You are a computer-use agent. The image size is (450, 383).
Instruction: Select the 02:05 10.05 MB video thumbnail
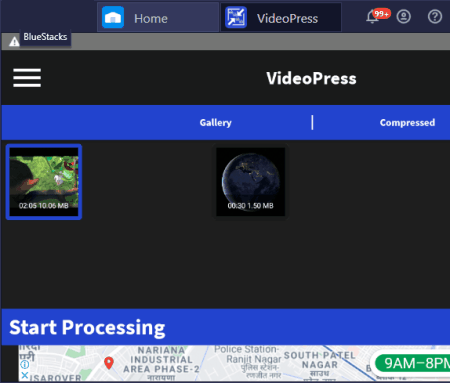[44, 182]
